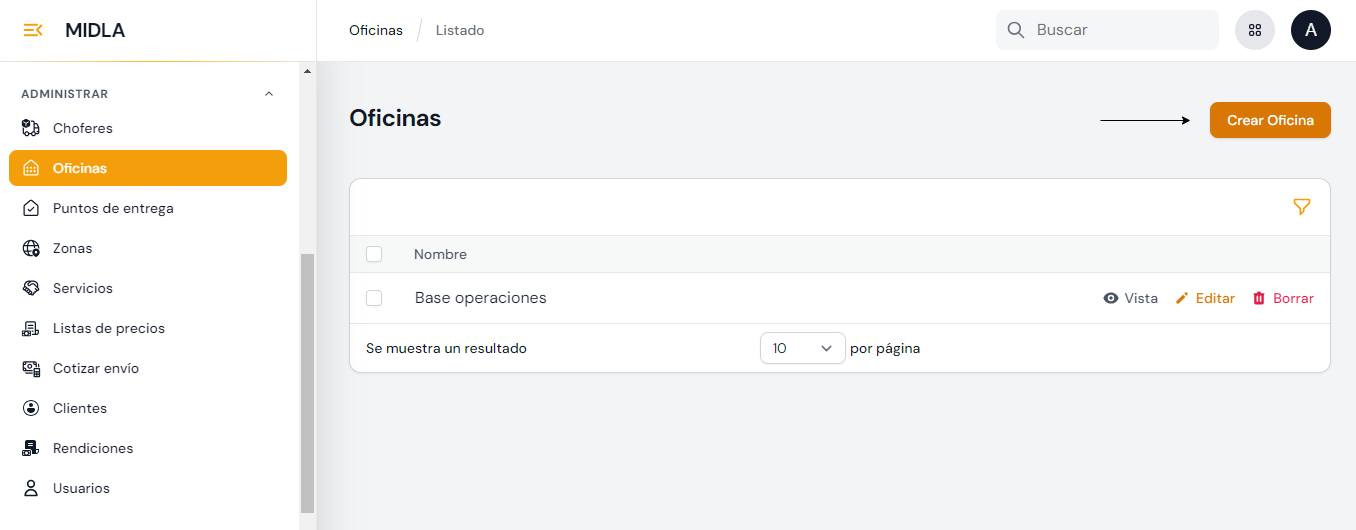The height and width of the screenshot is (530, 1356).
Task: Open Cotizar envío in the sidebar
Action: click(96, 368)
